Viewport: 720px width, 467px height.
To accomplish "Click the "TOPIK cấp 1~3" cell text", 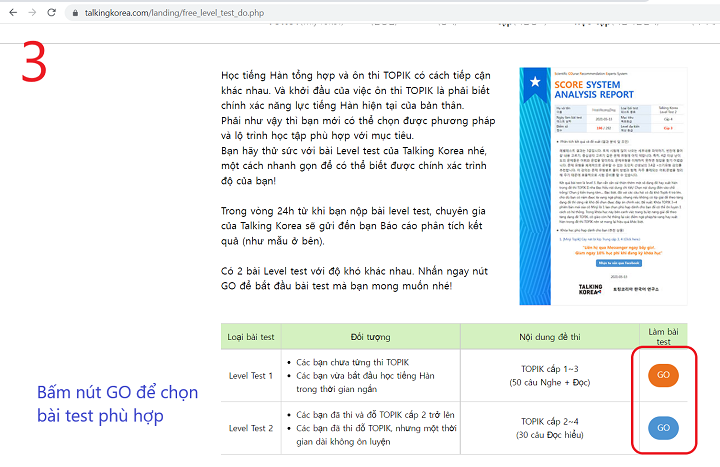I will click(550, 369).
